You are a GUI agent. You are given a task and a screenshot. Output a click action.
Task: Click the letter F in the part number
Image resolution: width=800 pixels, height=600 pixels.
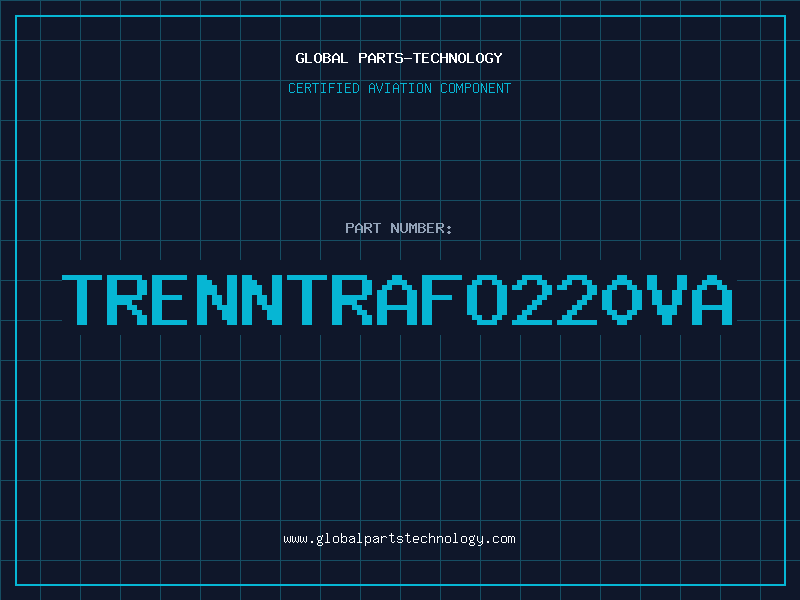pos(441,300)
